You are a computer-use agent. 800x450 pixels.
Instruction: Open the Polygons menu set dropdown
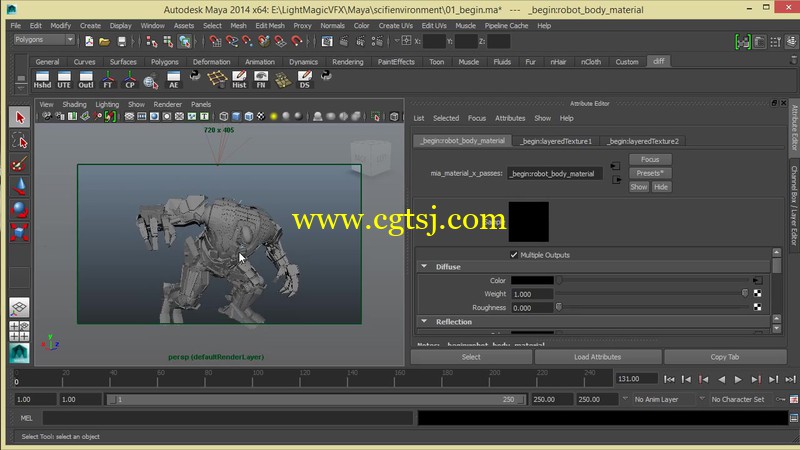pos(44,39)
